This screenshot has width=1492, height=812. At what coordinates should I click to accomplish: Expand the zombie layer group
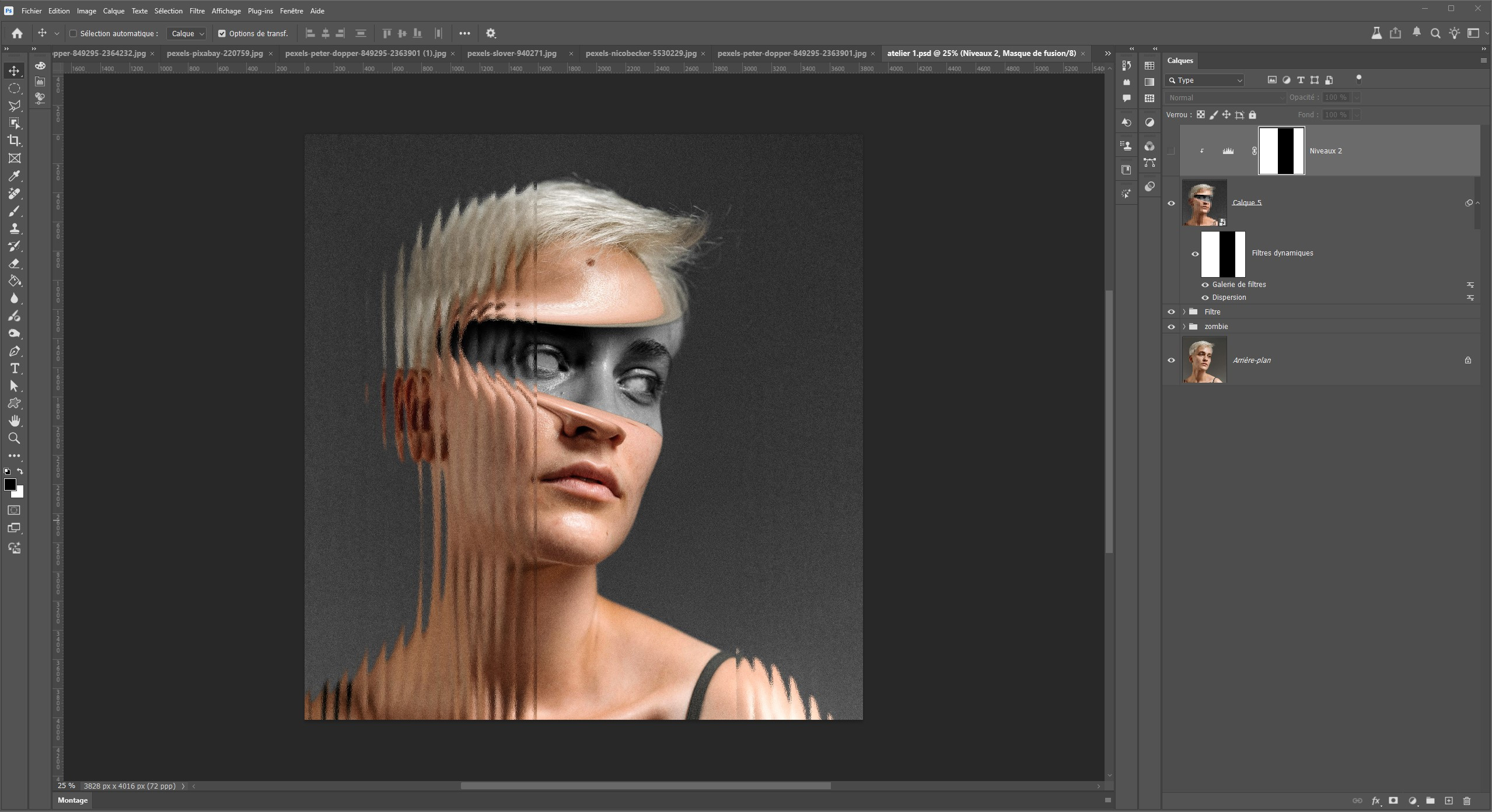click(x=1183, y=327)
